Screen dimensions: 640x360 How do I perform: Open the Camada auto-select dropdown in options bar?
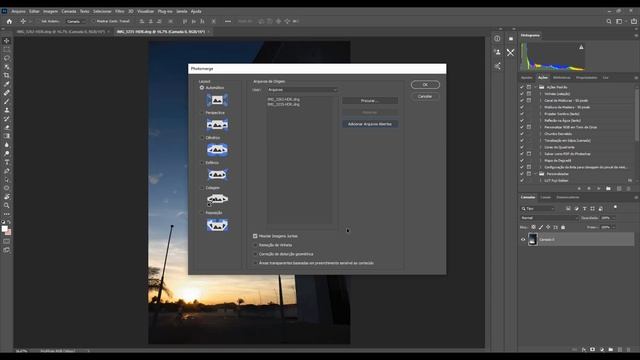point(76,21)
